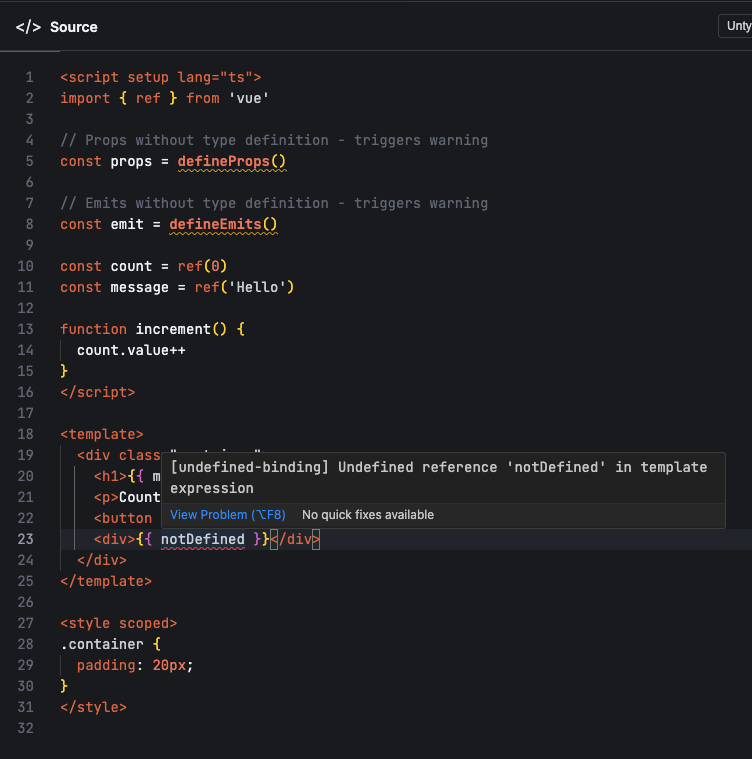Click 'No quick fixes available' text

tap(368, 515)
